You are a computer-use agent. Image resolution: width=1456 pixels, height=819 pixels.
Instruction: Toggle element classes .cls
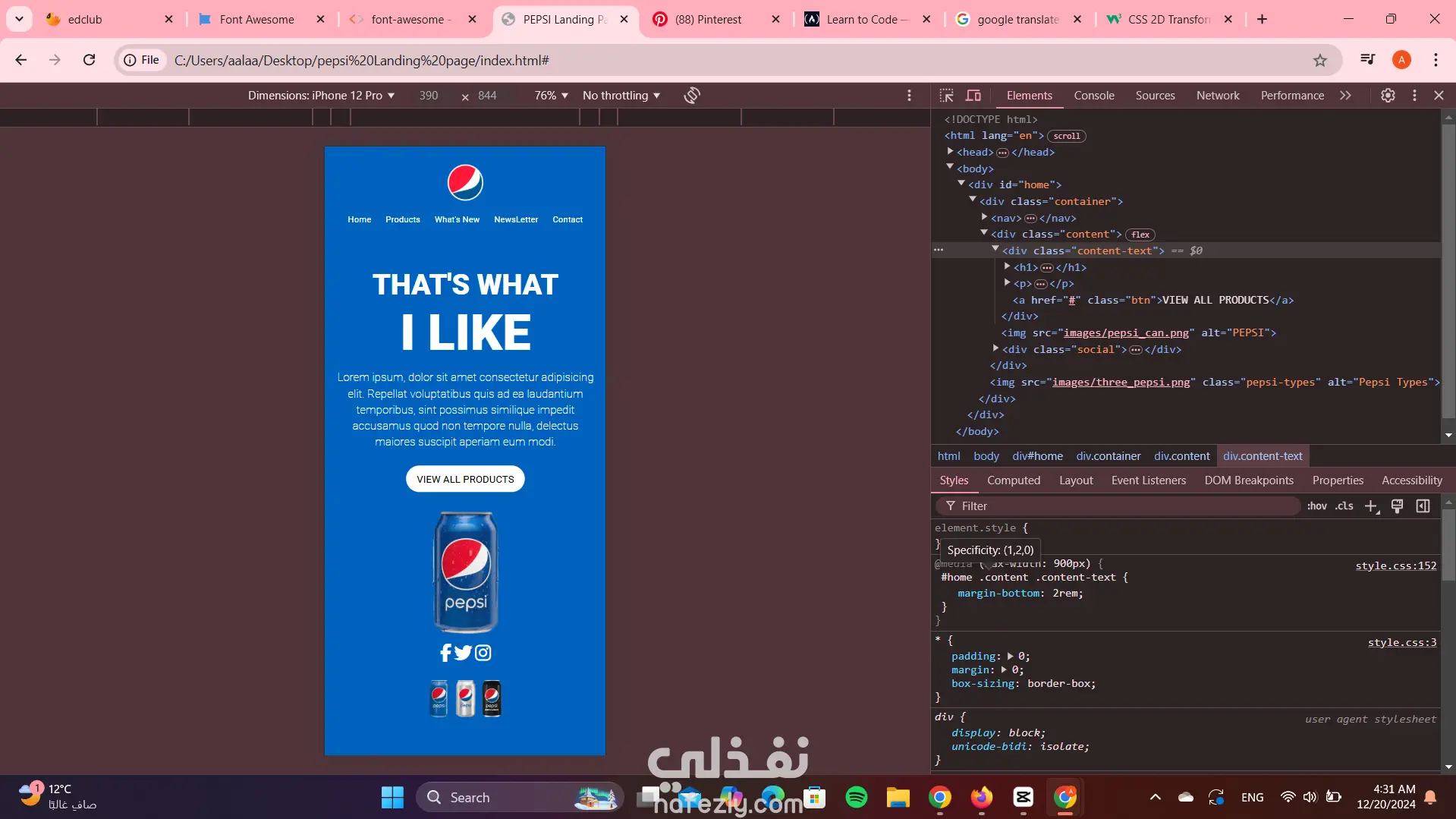[1344, 506]
